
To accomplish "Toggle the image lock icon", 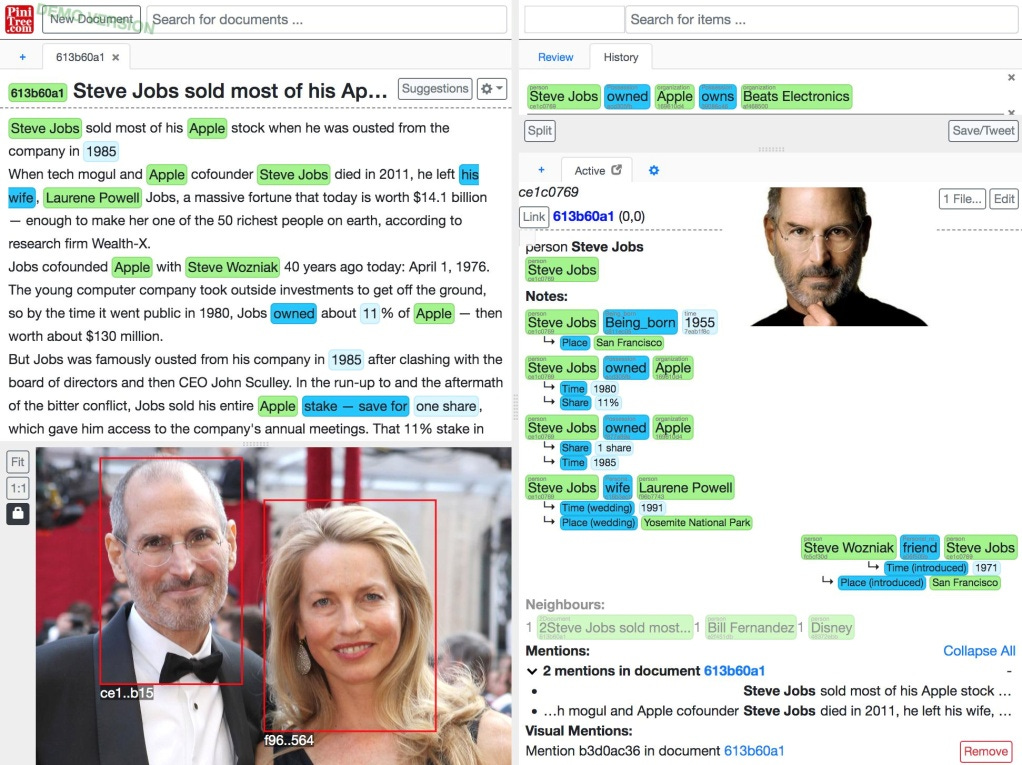I will (x=18, y=513).
